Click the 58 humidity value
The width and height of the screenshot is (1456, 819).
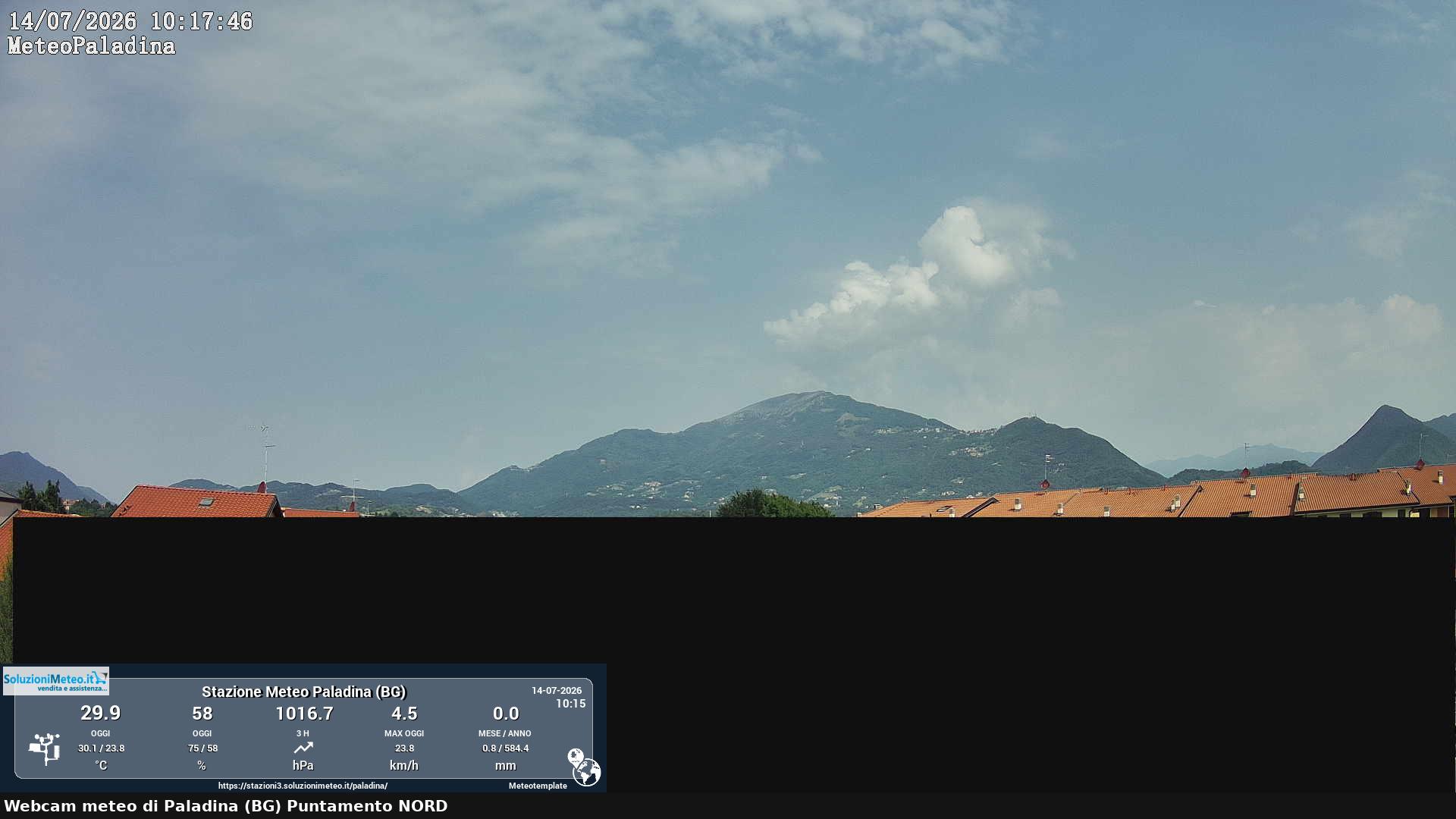pos(202,714)
